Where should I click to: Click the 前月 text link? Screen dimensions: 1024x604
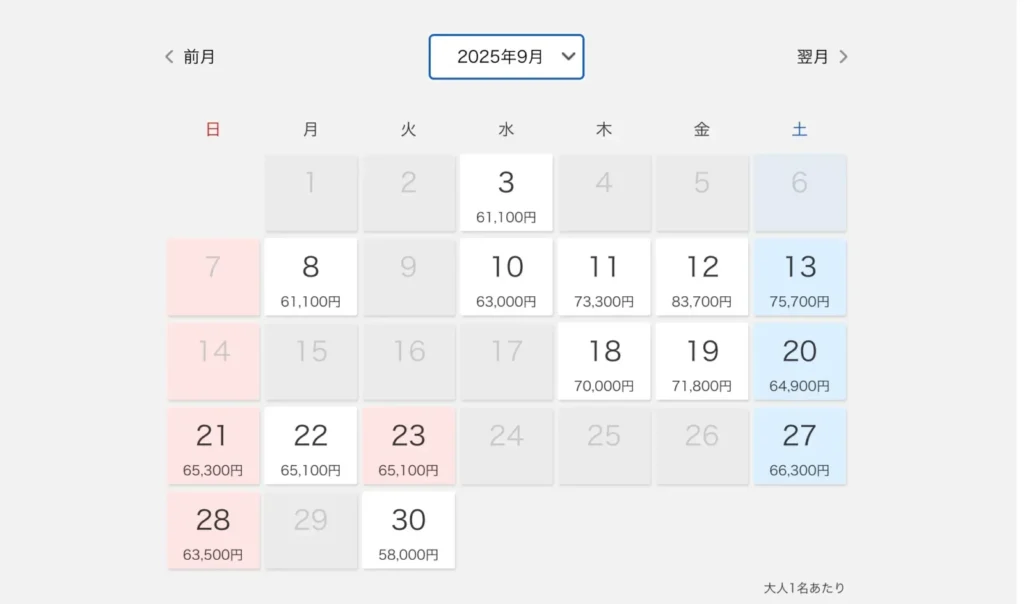click(x=199, y=57)
